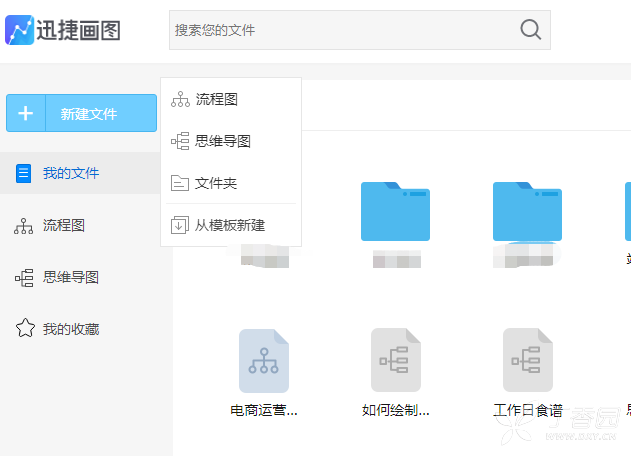Click the 迅捷画图 logo icon
631x456 pixels.
pos(19,30)
